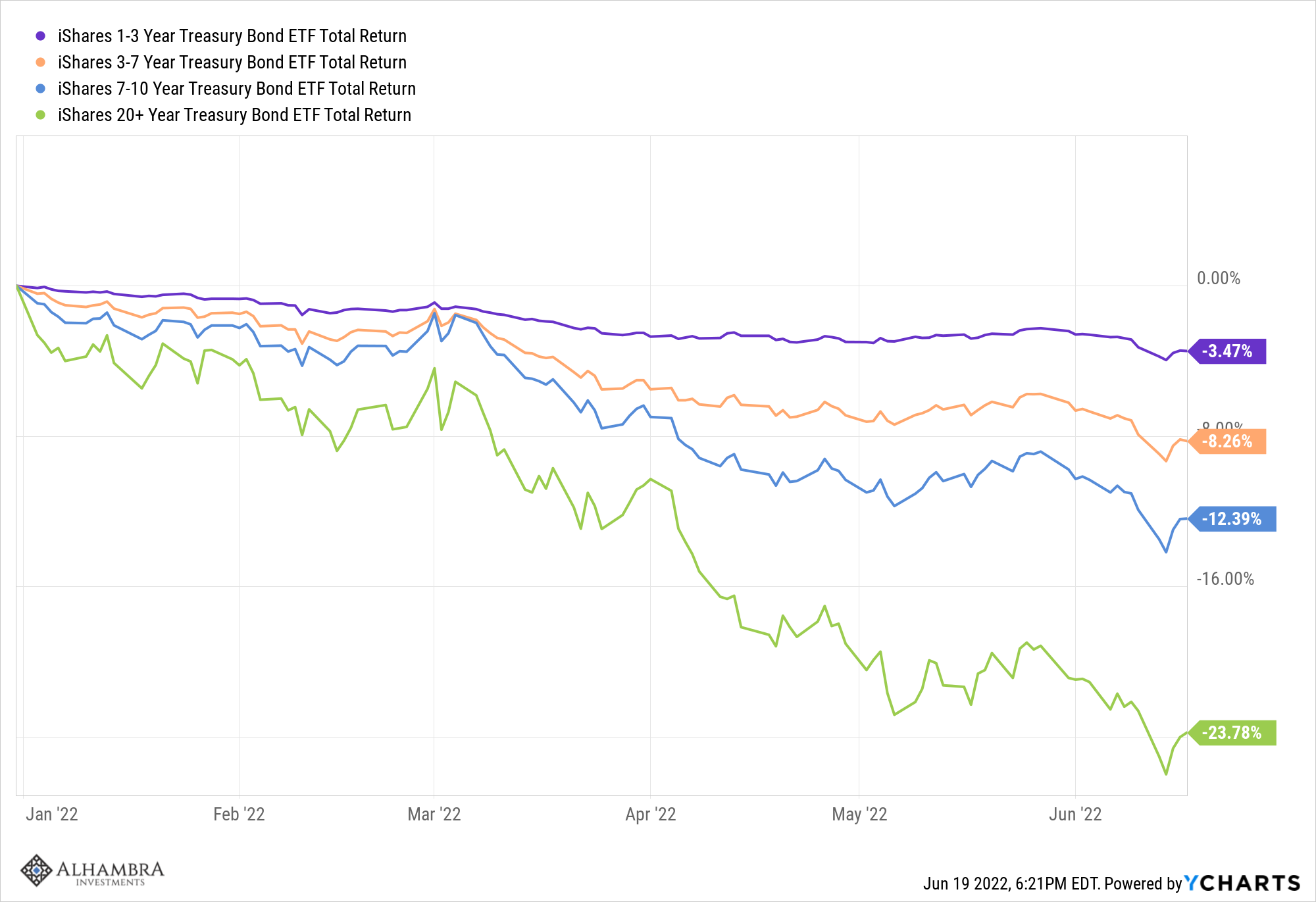Select iShares 1-3 Year Treasury legend label
This screenshot has height=902, width=1316.
coord(232,36)
